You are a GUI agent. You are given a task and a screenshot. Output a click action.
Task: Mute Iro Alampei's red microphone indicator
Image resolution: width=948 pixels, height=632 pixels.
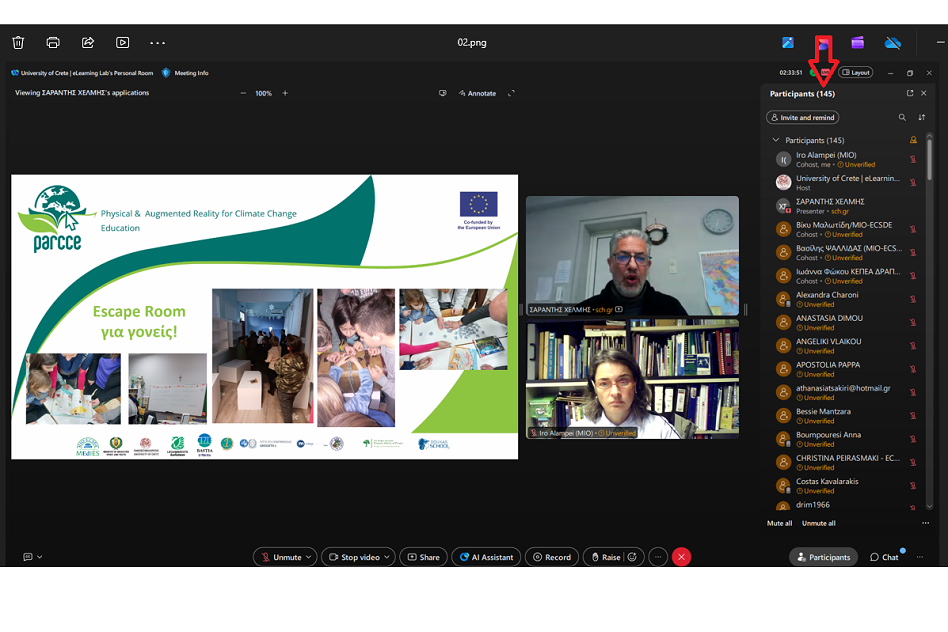(912, 159)
